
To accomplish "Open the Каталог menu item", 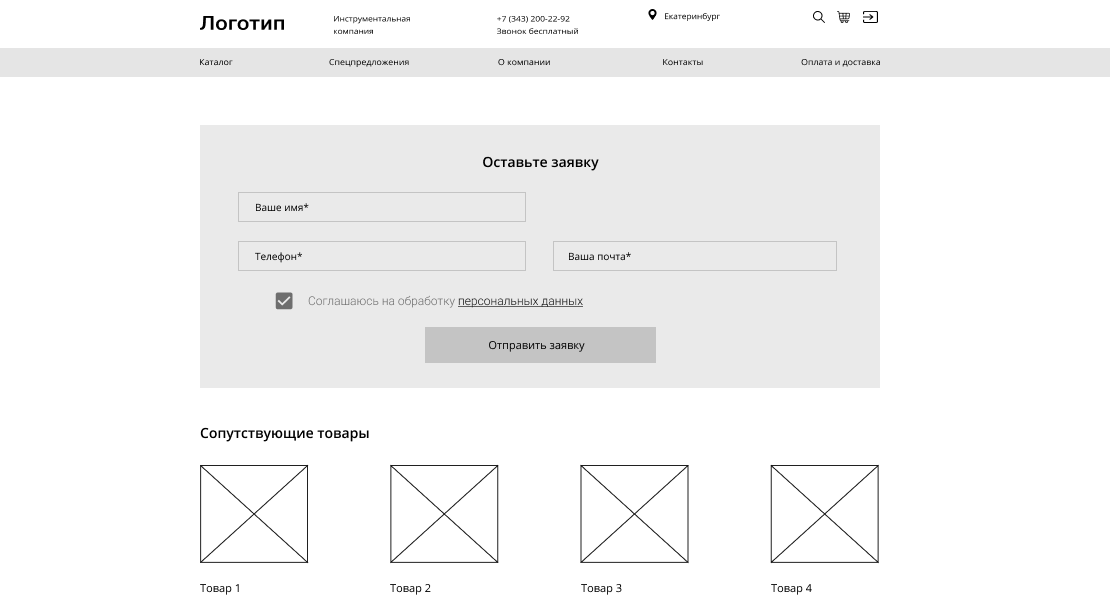I will (x=216, y=62).
